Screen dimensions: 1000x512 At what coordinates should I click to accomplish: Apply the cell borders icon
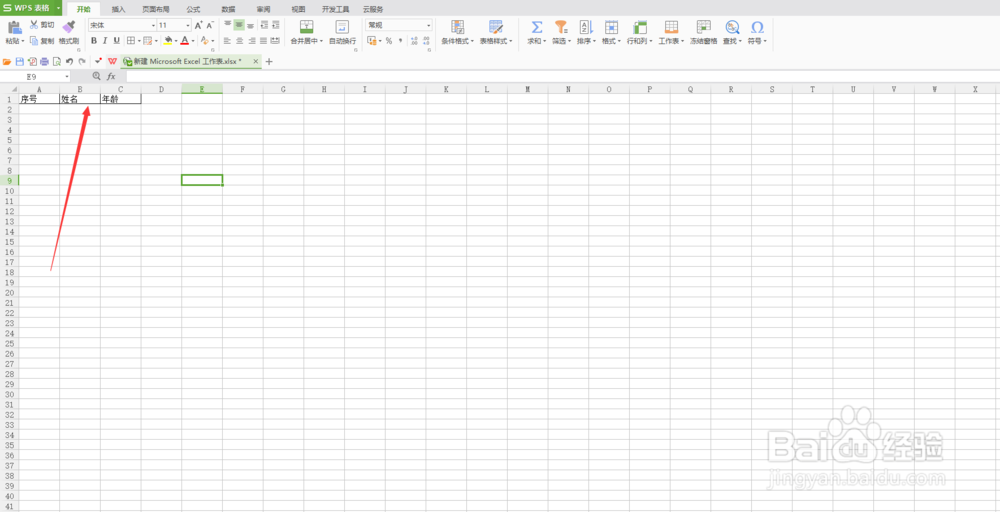pos(131,41)
